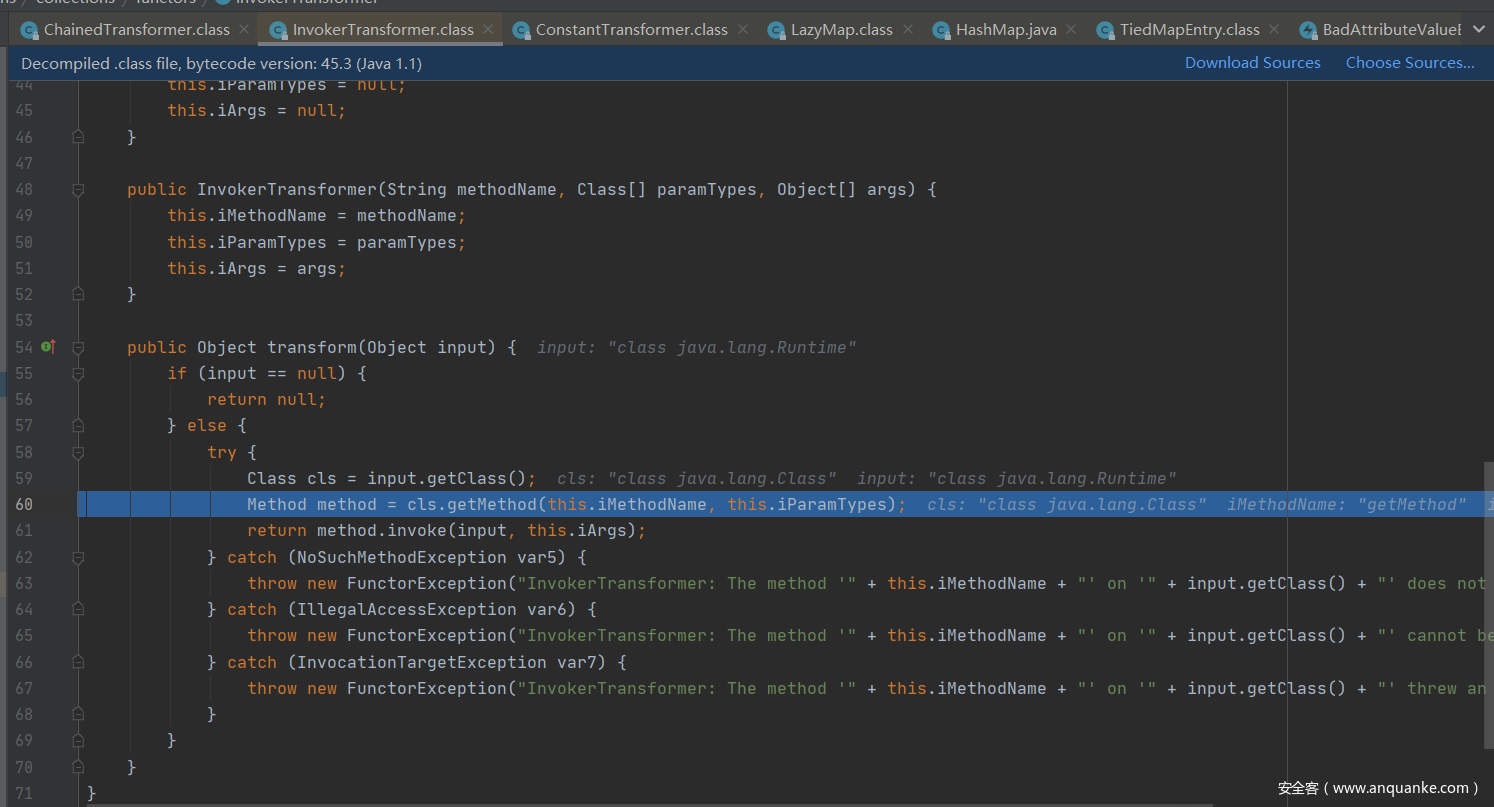Click the Download Sources link
The width and height of the screenshot is (1494, 807).
(1252, 63)
